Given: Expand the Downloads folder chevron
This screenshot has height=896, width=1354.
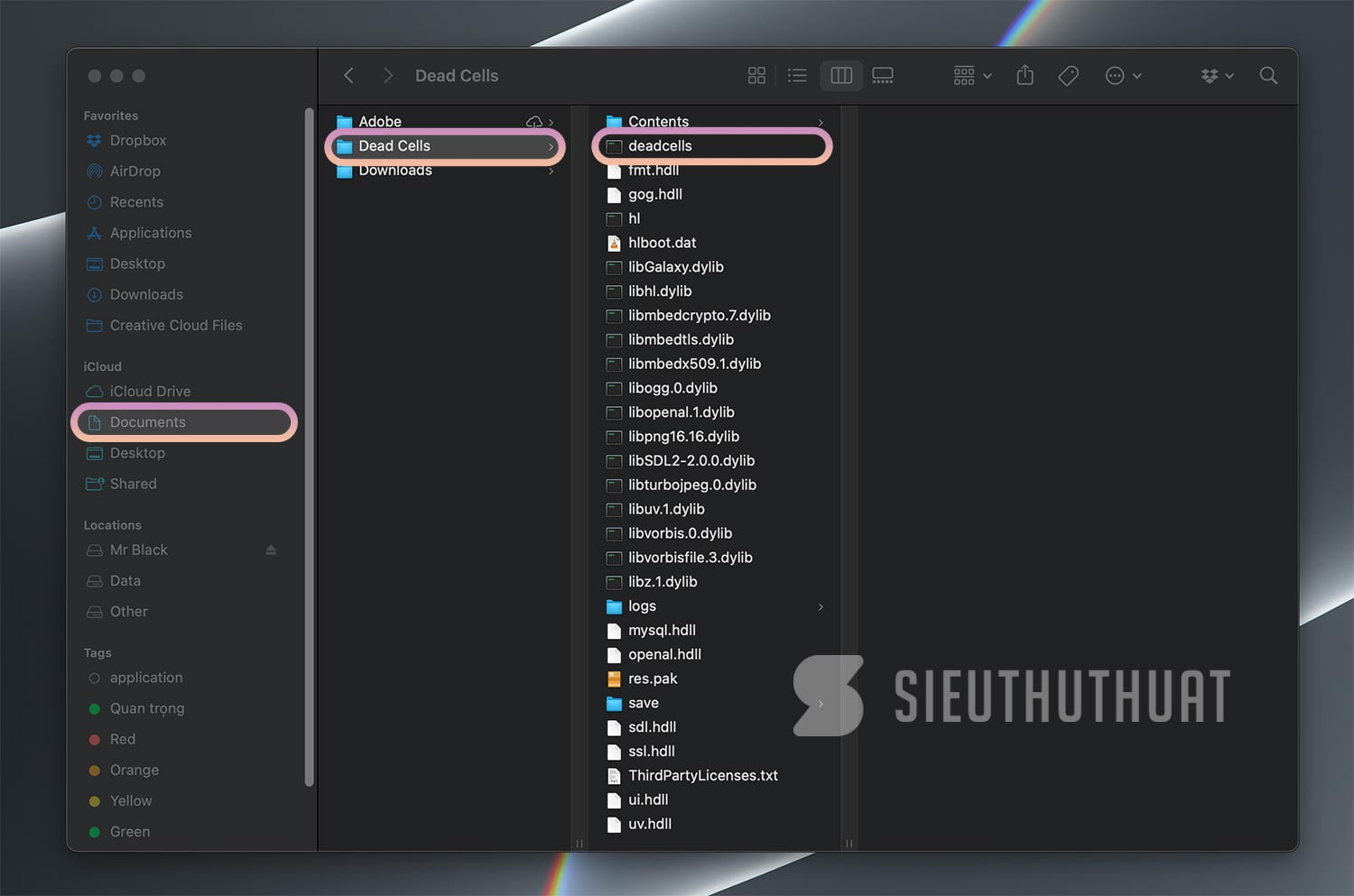Looking at the screenshot, I should [551, 171].
